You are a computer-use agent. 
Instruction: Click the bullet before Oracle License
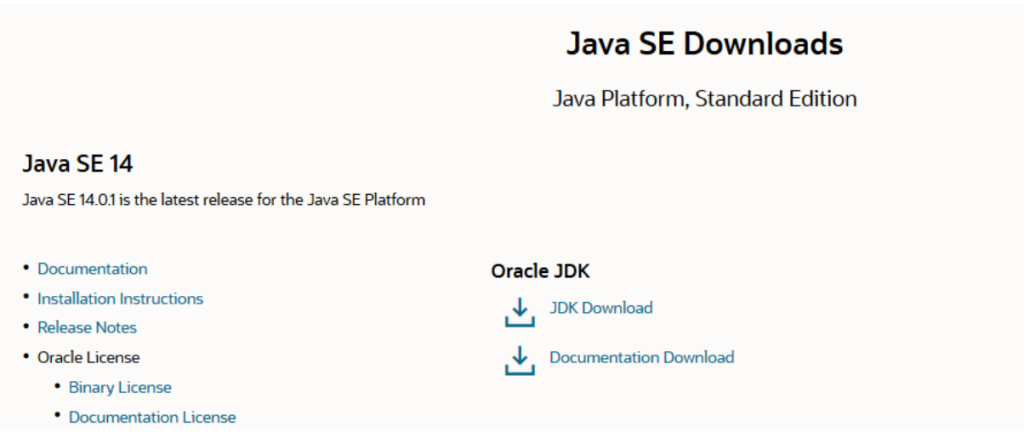[x=26, y=357]
